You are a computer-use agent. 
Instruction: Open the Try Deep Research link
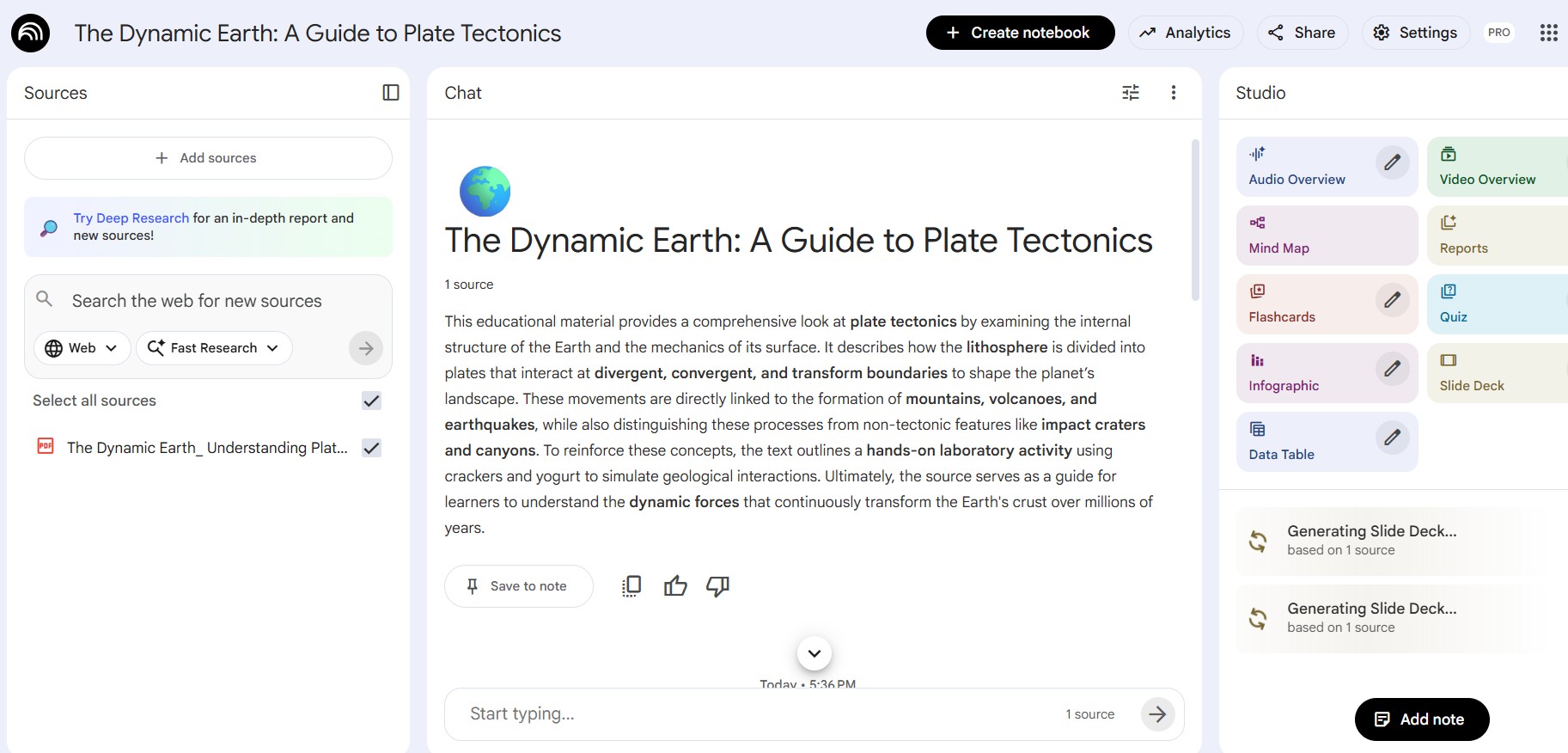[x=131, y=217]
